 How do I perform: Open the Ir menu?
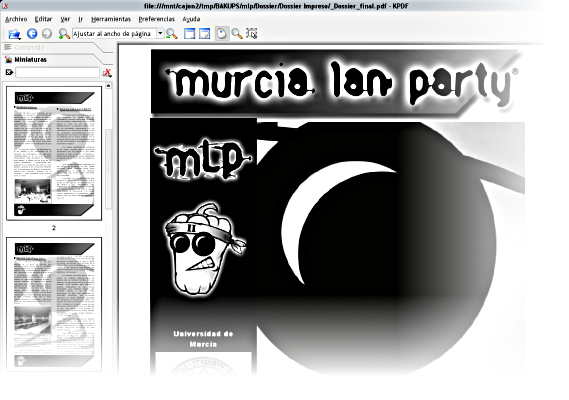(x=80, y=19)
